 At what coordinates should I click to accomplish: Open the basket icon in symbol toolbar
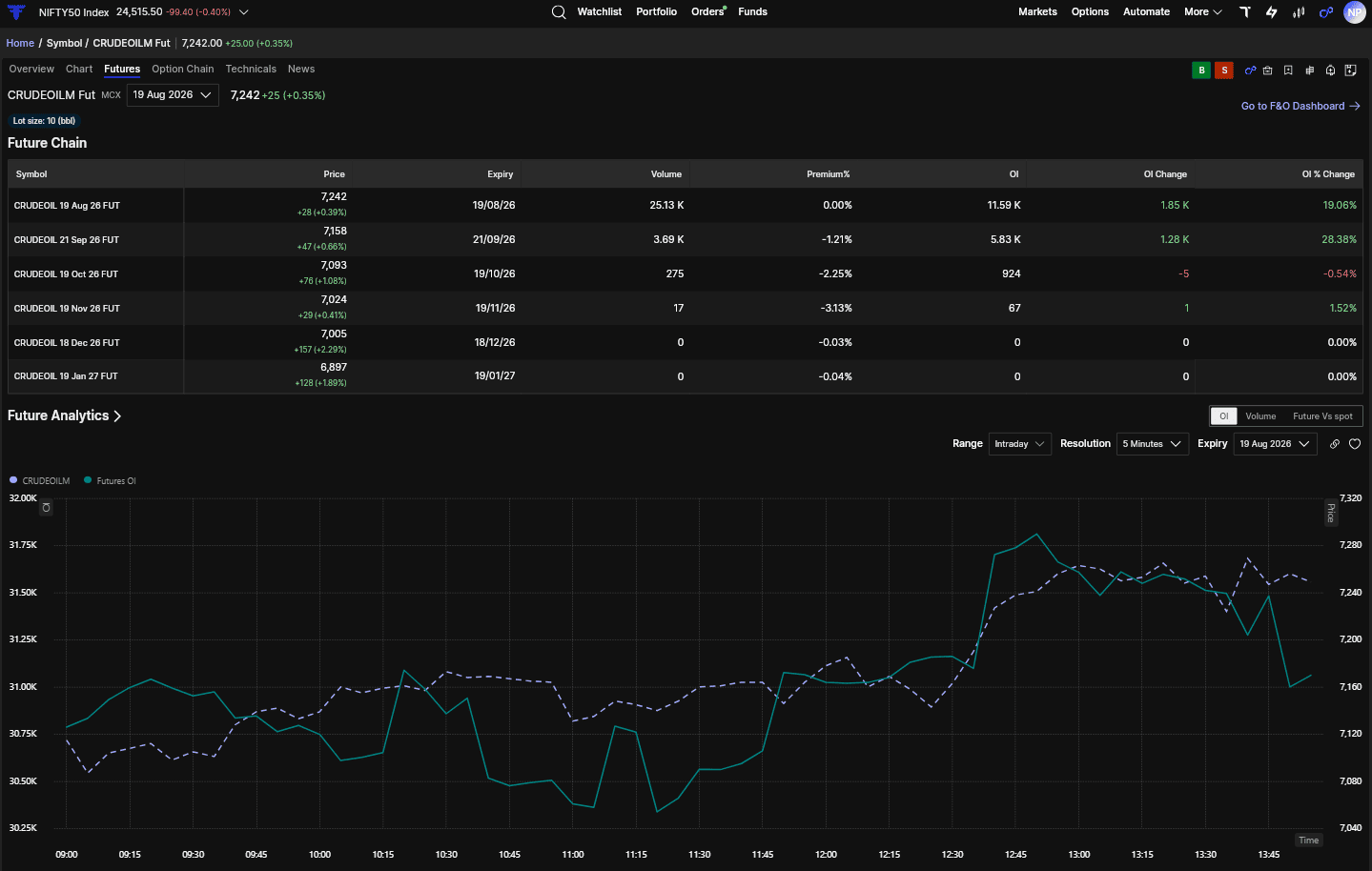1267,71
